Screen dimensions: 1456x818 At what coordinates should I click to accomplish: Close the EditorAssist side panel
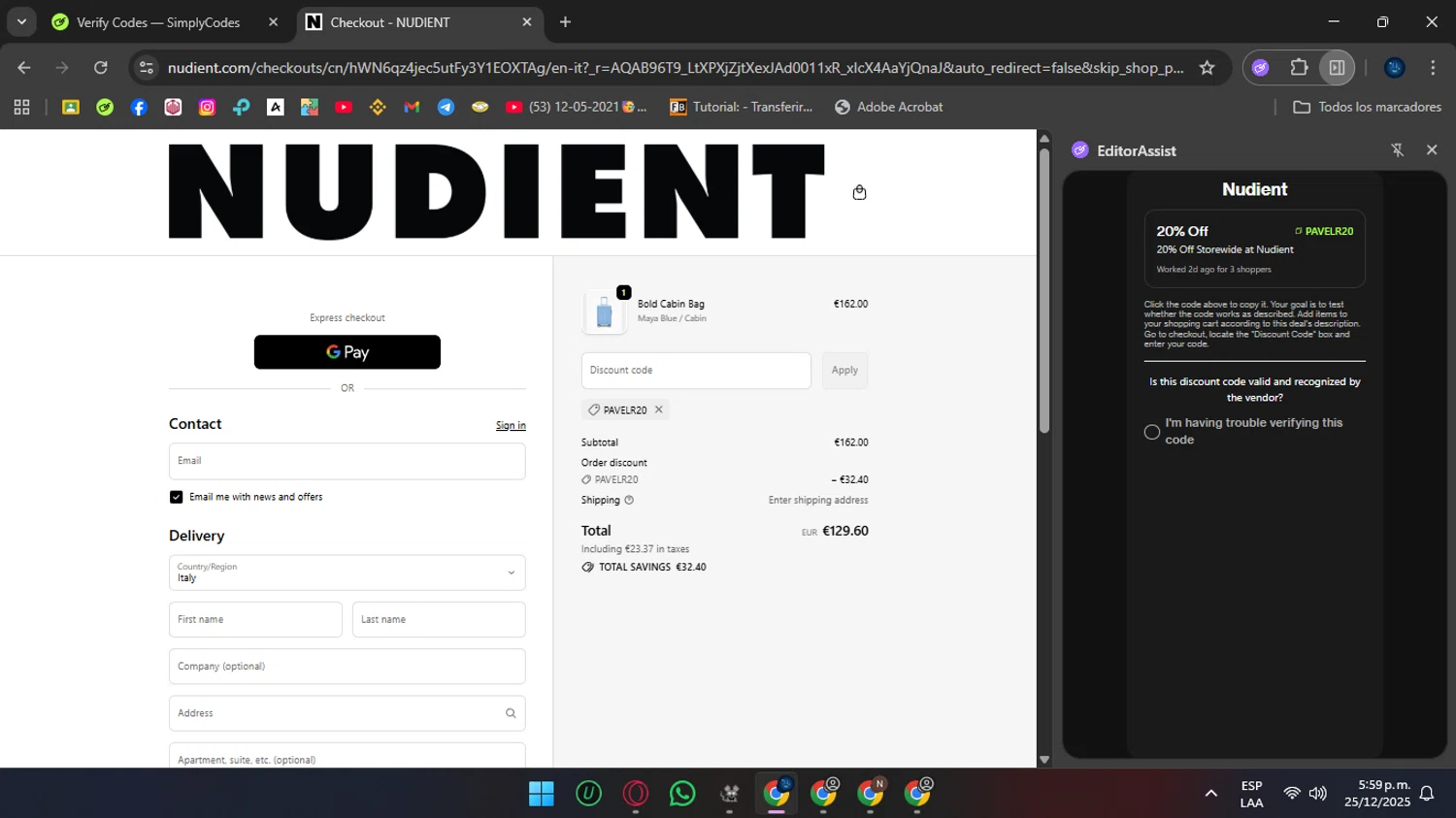click(1432, 150)
